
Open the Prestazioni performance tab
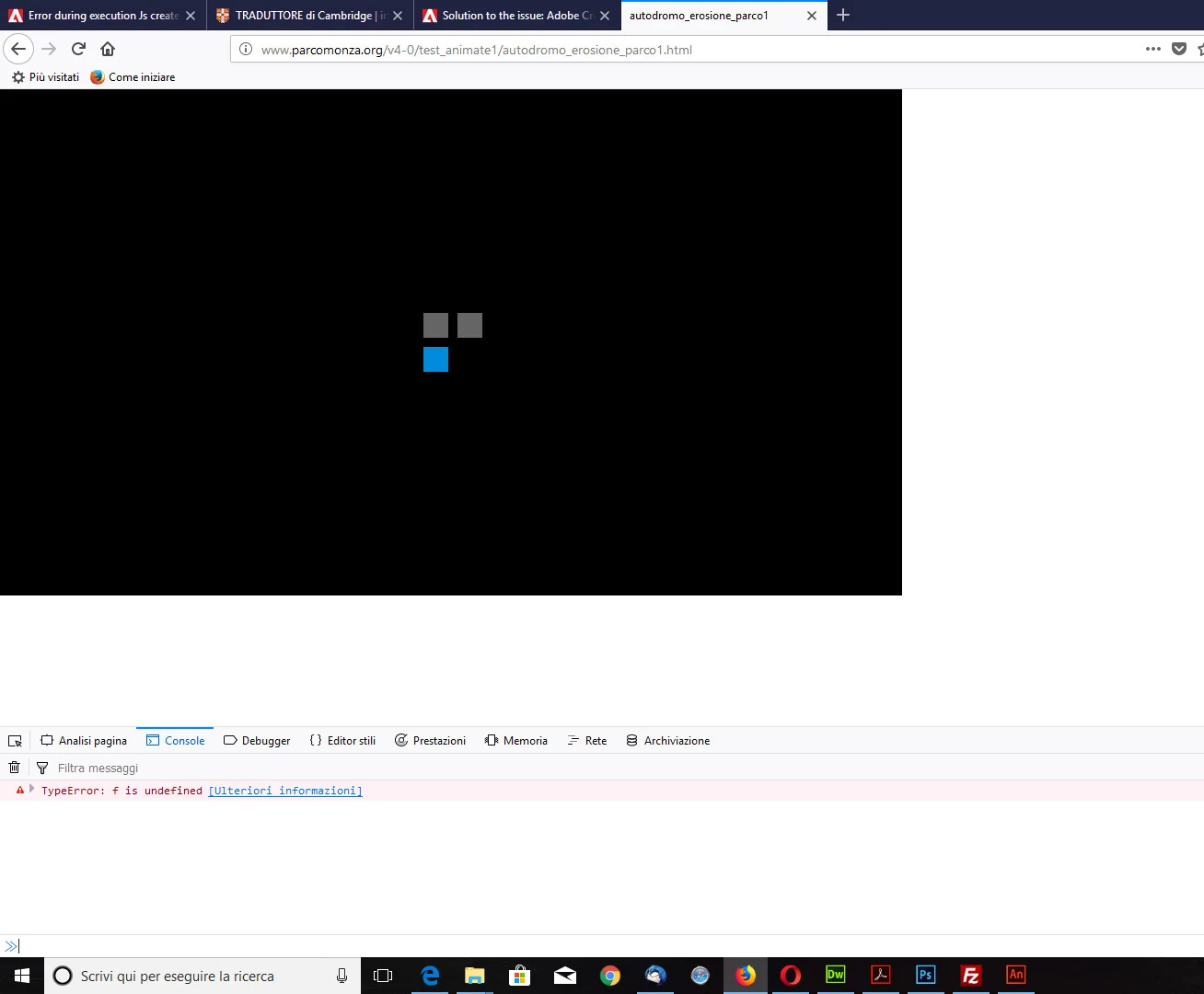430,741
